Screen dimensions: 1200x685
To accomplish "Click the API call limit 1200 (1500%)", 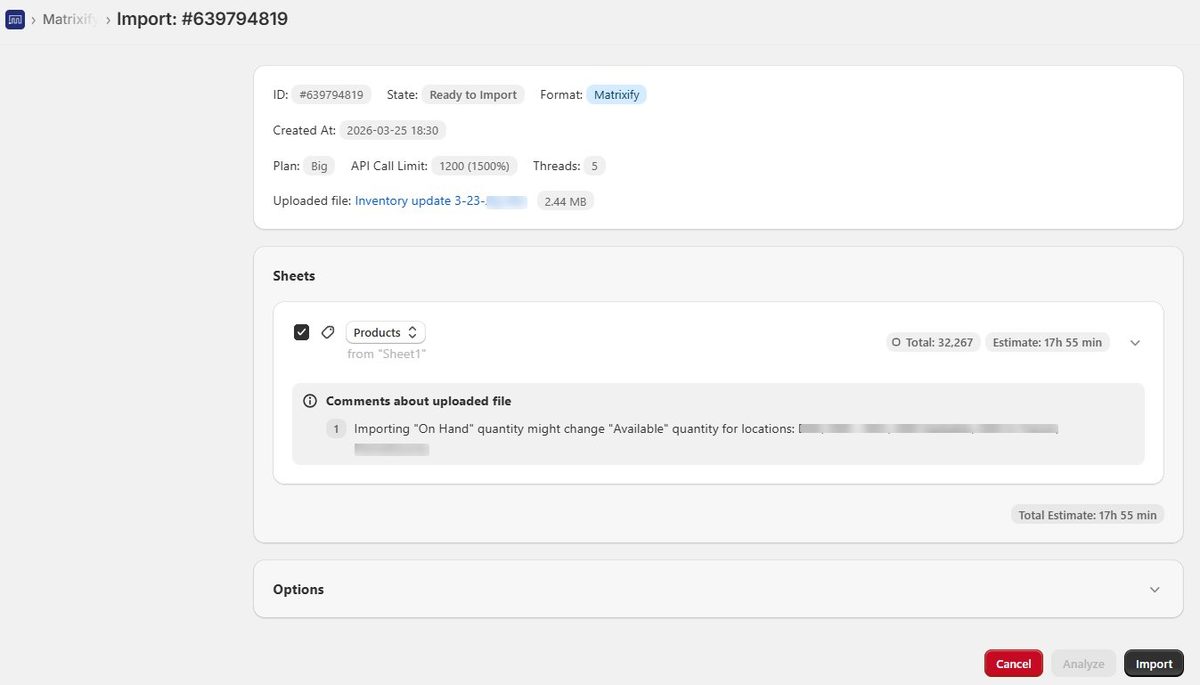I will click(x=474, y=166).
